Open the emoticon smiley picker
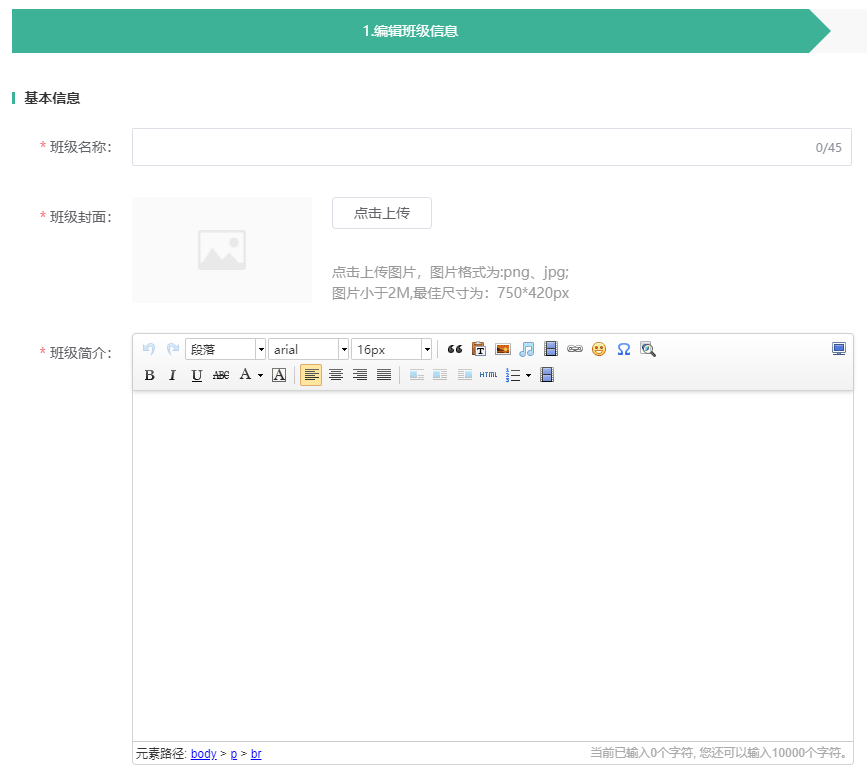This screenshot has width=867, height=777. click(599, 349)
